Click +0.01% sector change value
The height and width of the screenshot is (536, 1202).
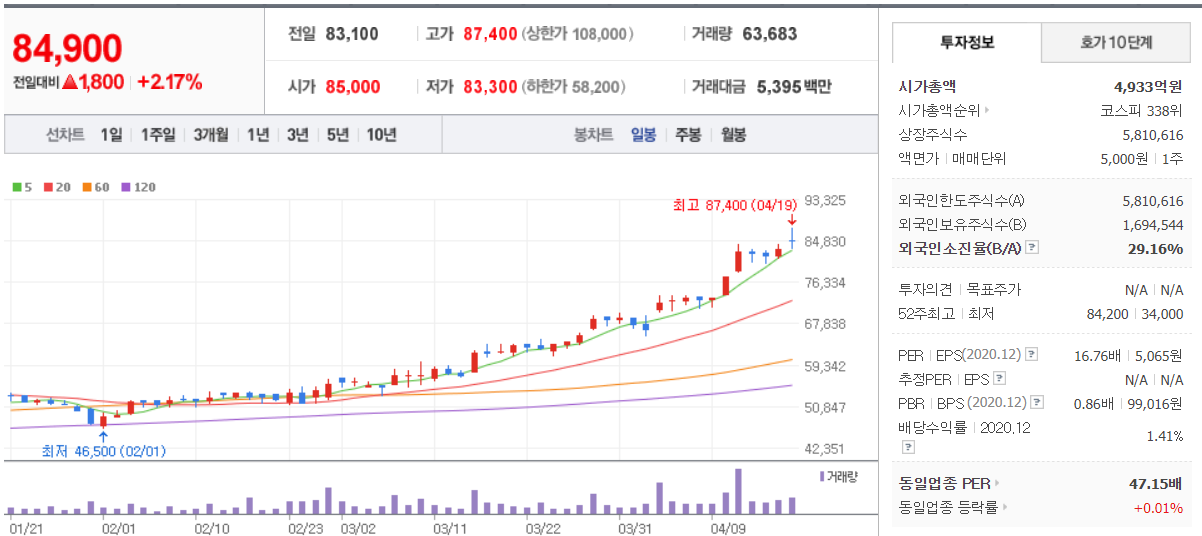[1159, 507]
